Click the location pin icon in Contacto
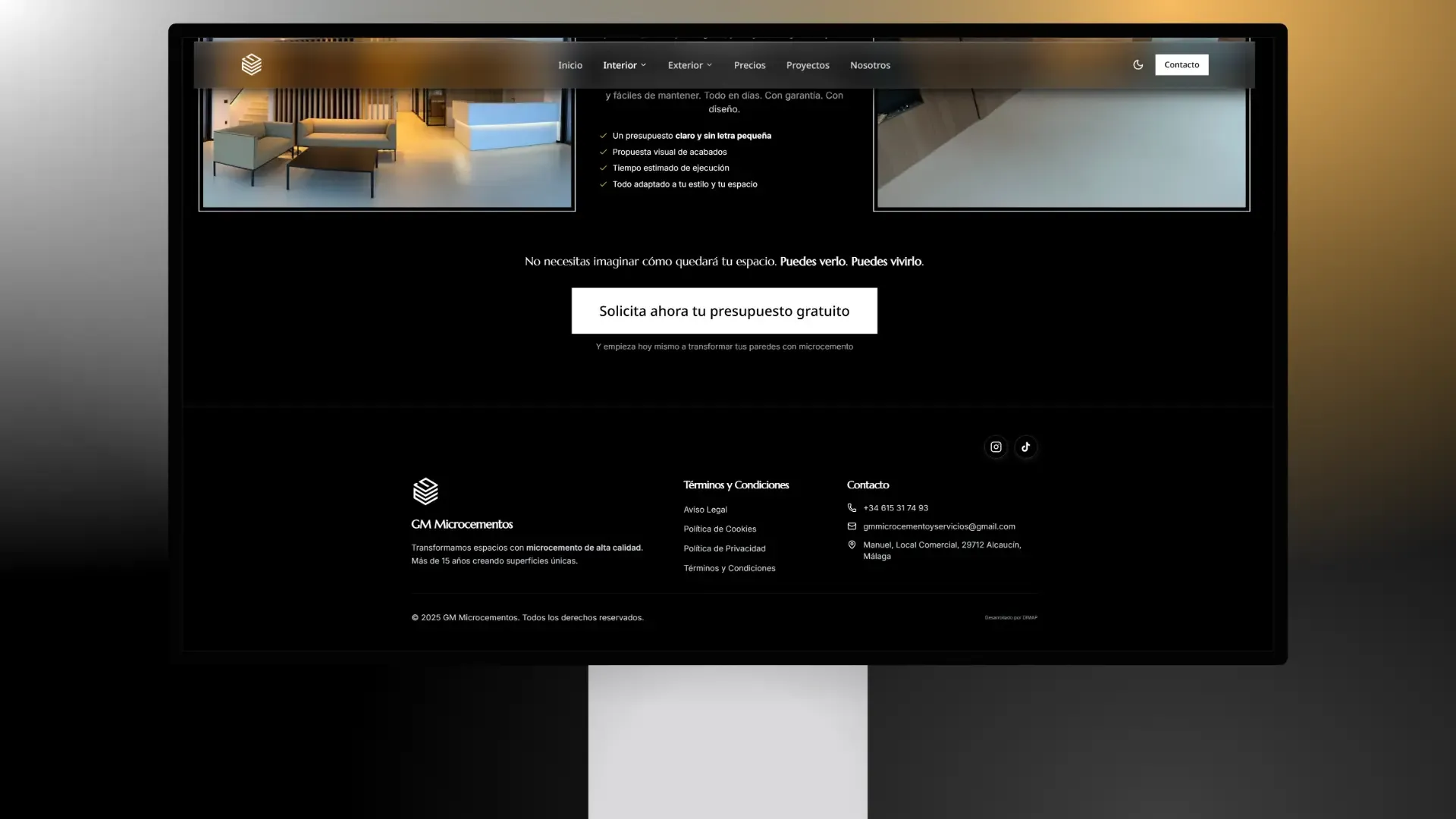Screen dimensions: 1456x819 (x=852, y=544)
